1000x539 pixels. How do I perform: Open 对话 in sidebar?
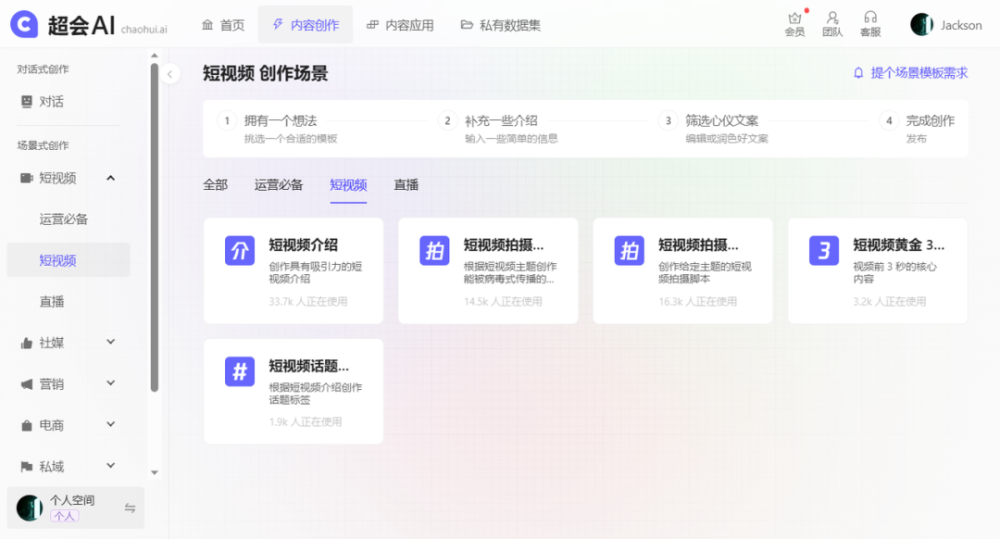(52, 101)
